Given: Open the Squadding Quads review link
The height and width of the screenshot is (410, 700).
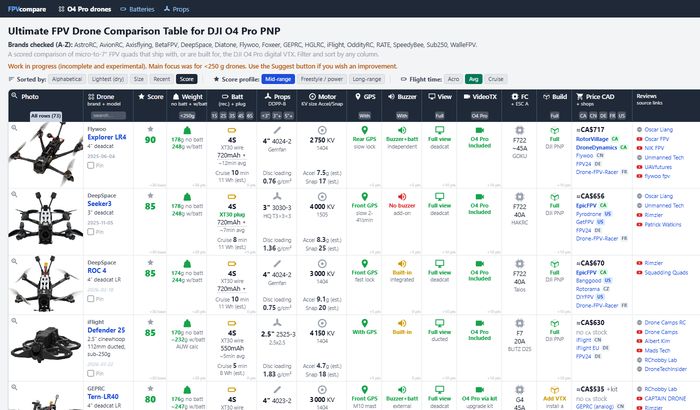Looking at the screenshot, I should (x=666, y=272).
